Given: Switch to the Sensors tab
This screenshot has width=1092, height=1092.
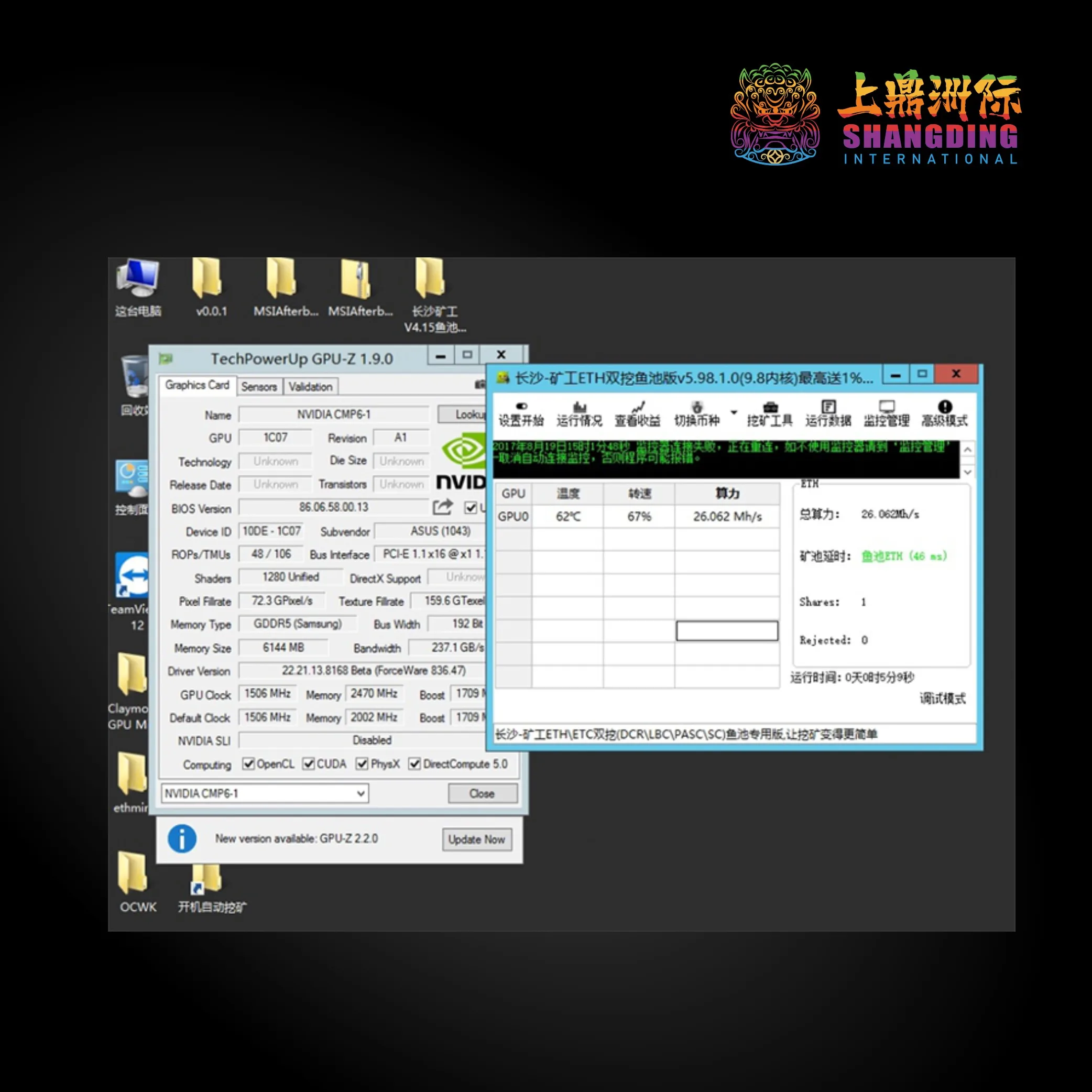Looking at the screenshot, I should point(259,387).
